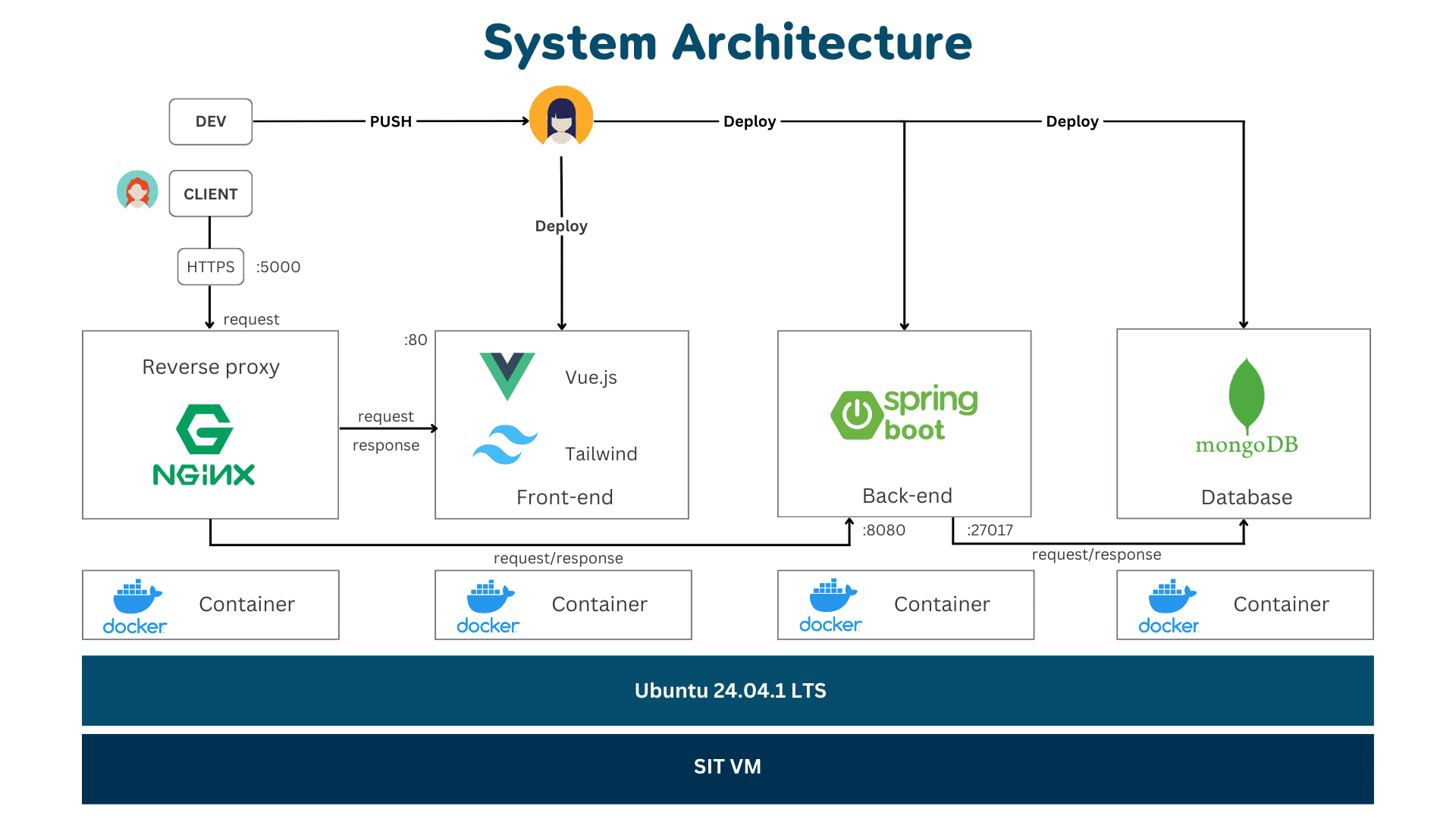Click Container text in Reverse proxy column
The width and height of the screenshot is (1456, 819).
[246, 604]
